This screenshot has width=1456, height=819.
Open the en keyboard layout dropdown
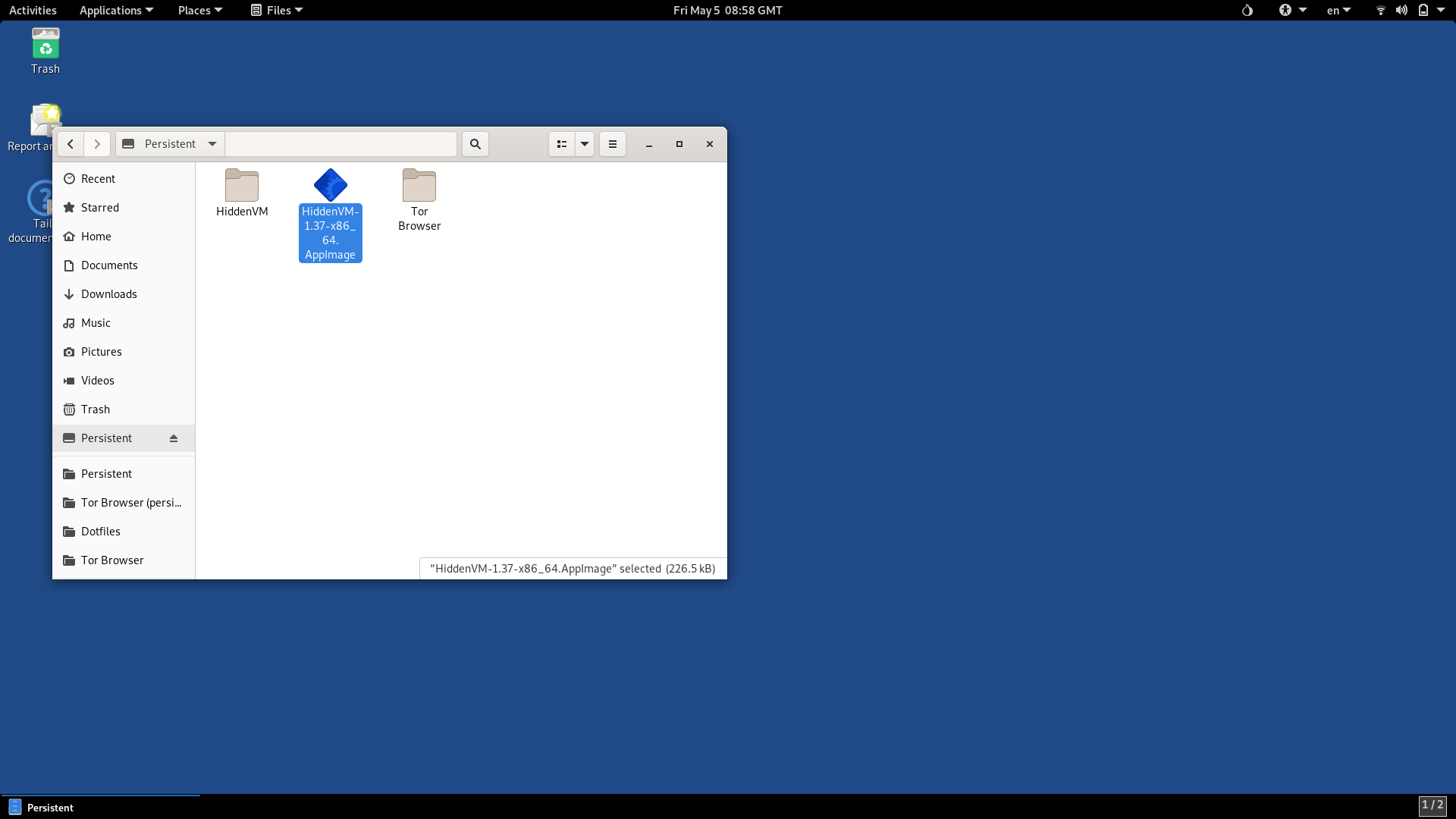tap(1338, 11)
